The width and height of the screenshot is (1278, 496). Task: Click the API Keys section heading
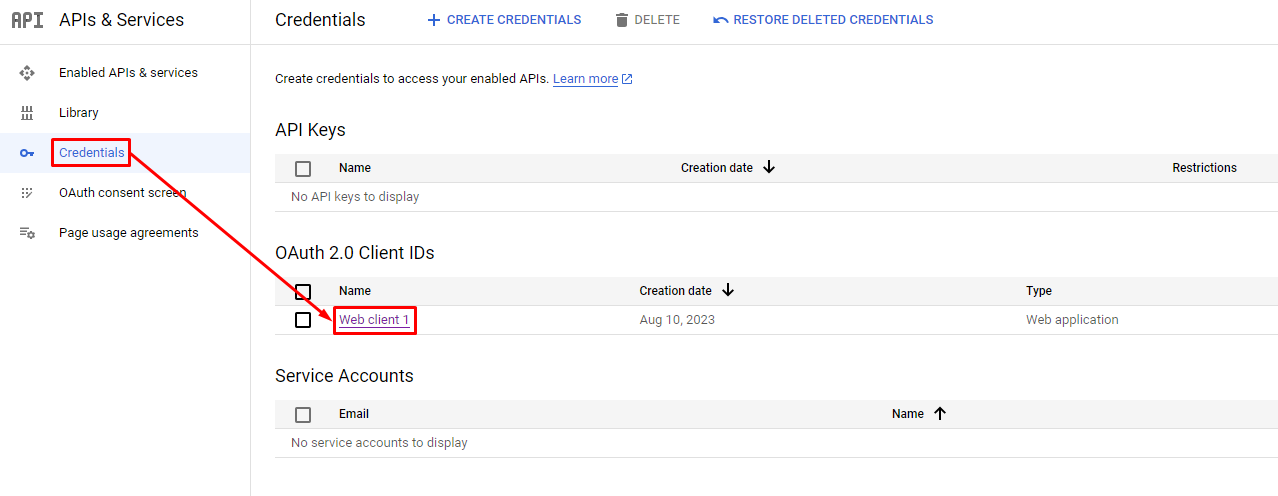(x=310, y=130)
